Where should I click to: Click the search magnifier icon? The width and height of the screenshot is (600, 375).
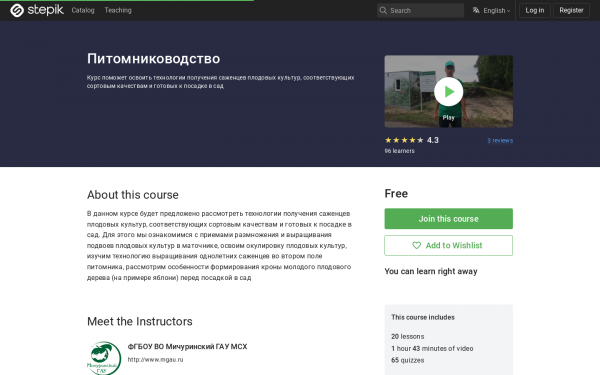tap(383, 10)
